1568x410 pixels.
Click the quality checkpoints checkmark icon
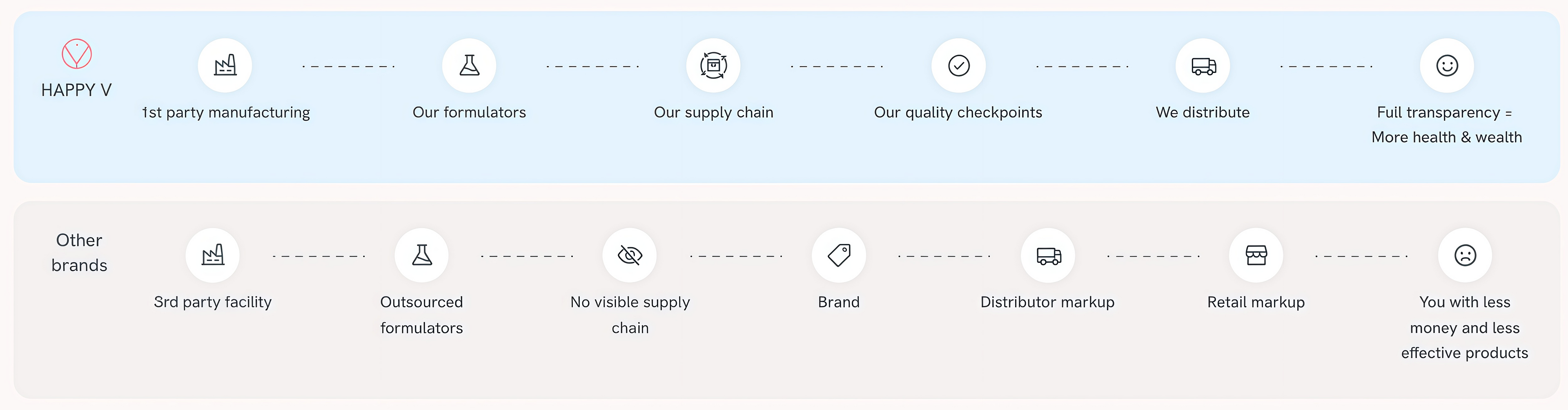coord(959,66)
